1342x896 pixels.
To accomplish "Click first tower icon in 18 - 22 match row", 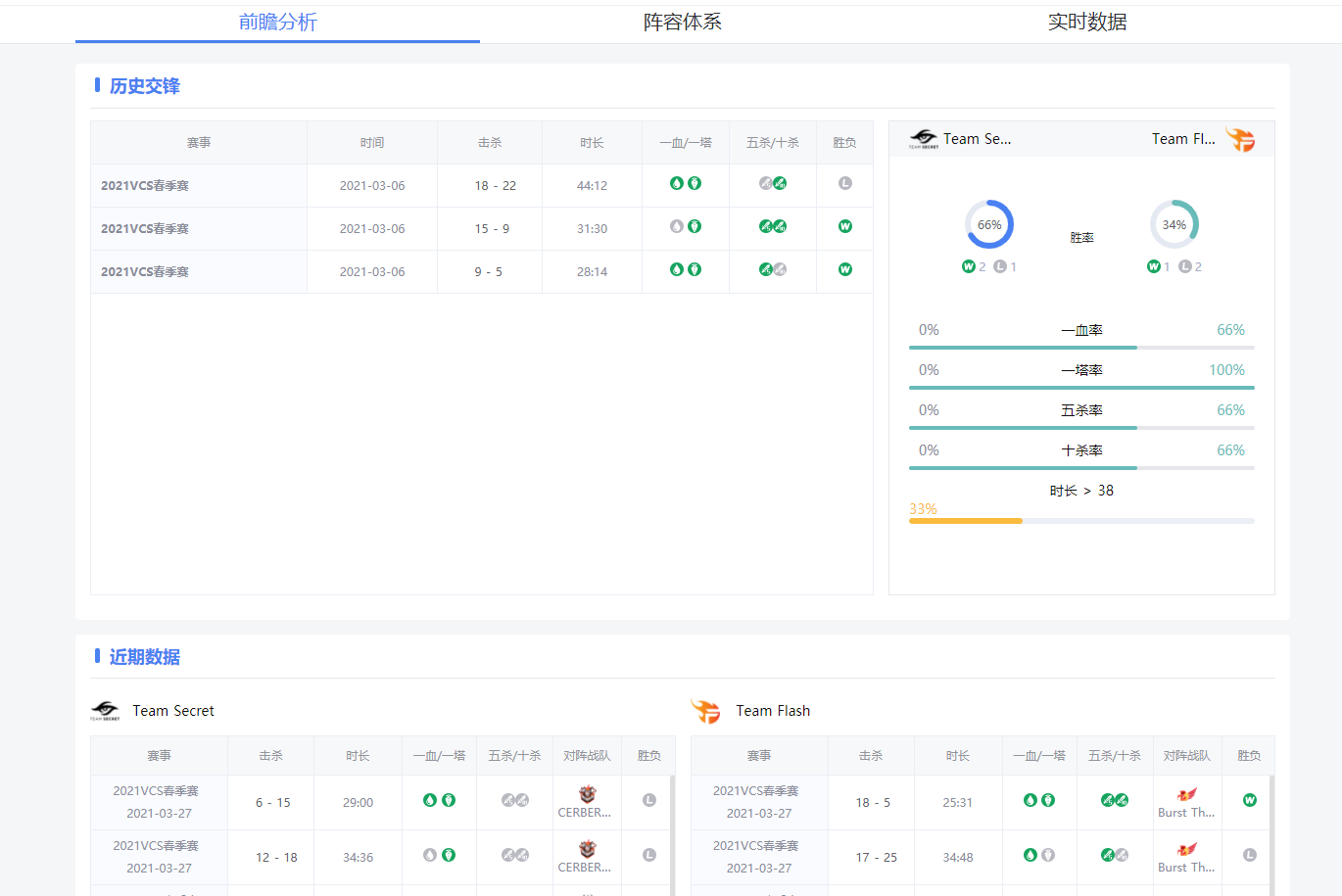I will [695, 183].
